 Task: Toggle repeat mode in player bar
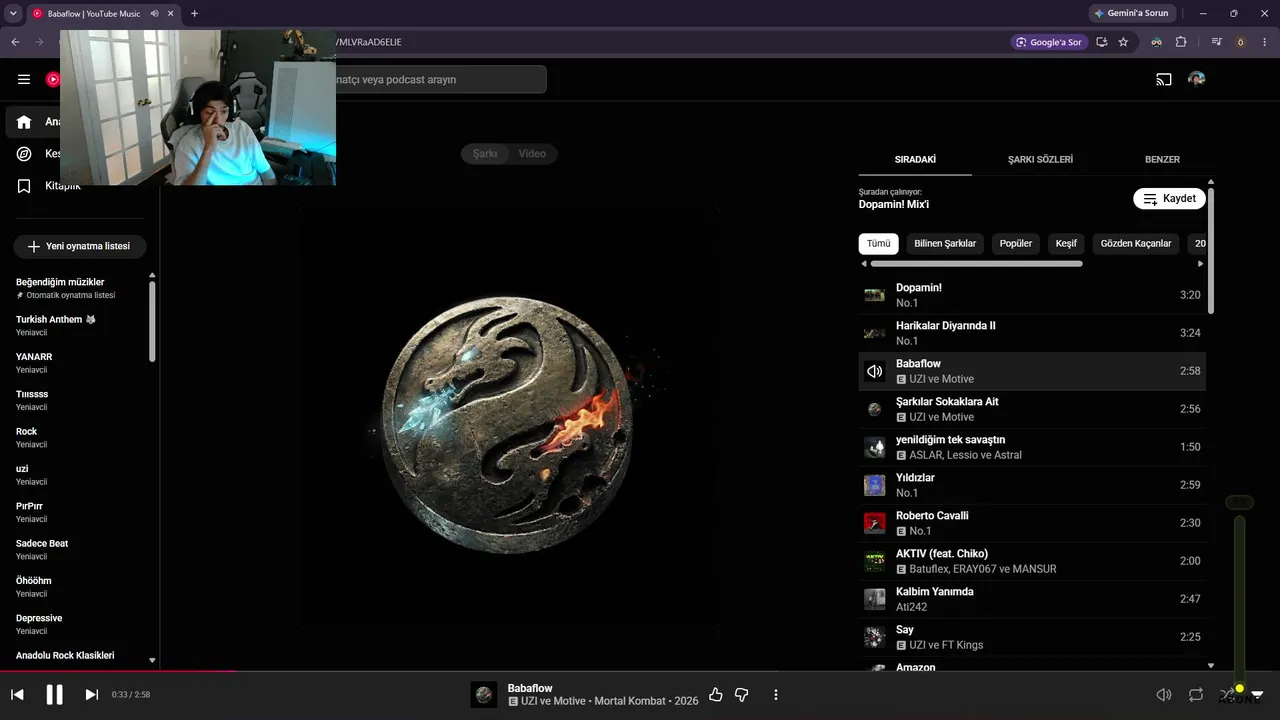coord(1195,694)
